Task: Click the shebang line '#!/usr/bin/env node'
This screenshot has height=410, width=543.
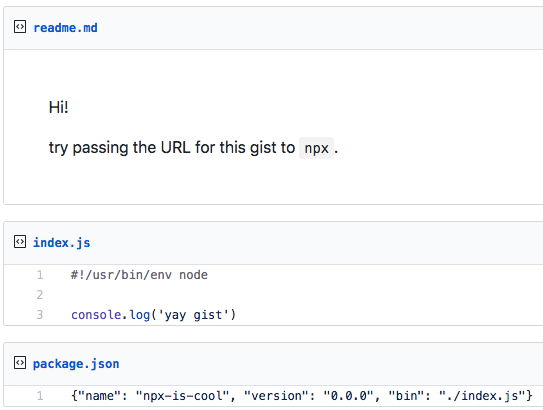Action: click(x=139, y=275)
